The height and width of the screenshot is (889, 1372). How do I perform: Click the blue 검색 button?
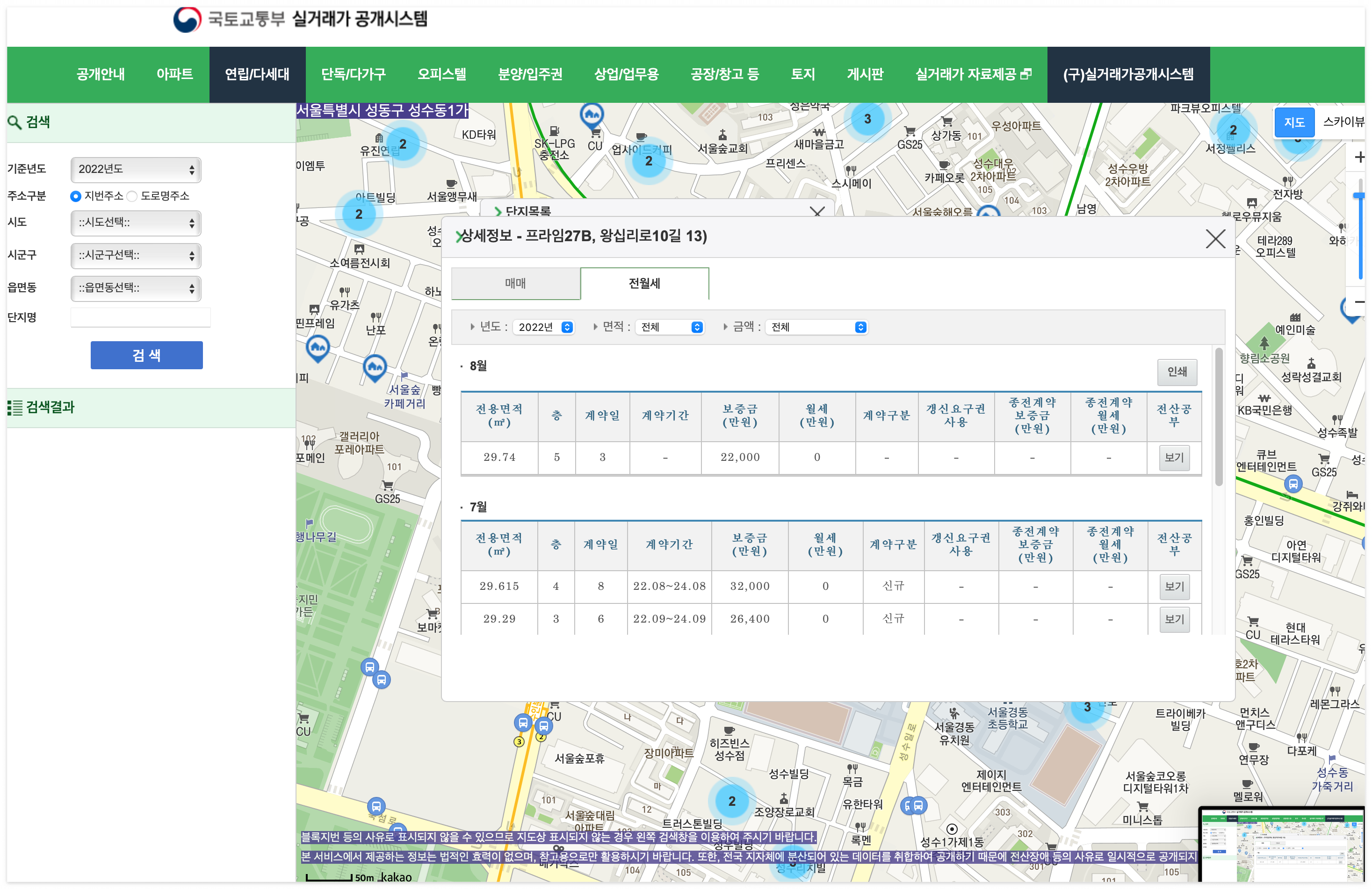[x=146, y=355]
